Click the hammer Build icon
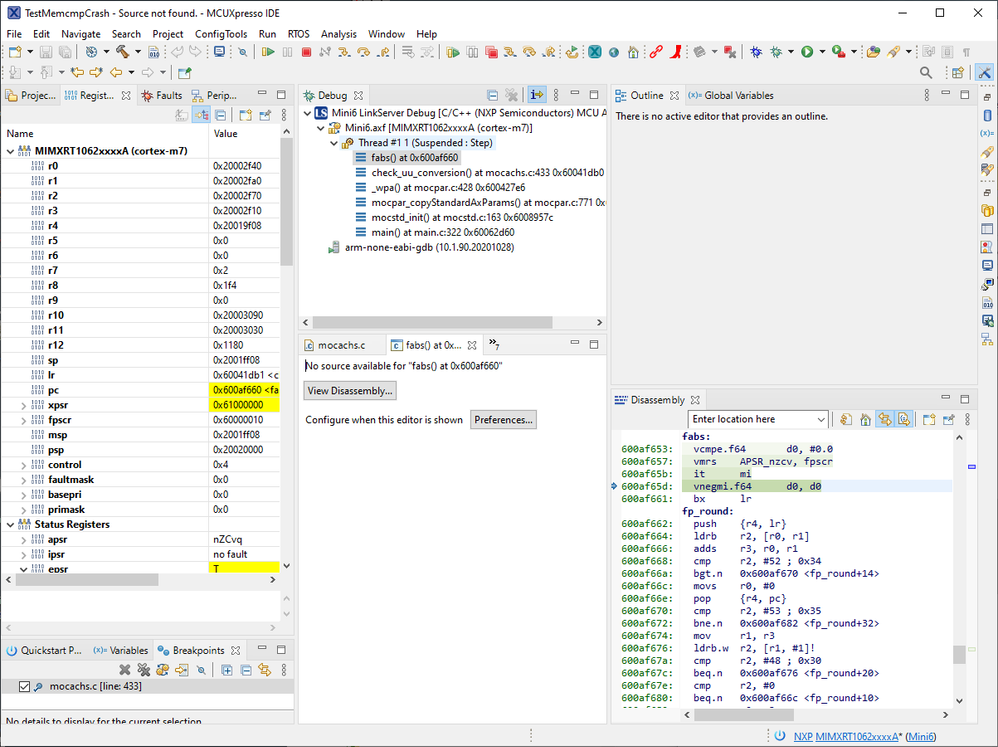Image resolution: width=998 pixels, height=747 pixels. pos(122,52)
